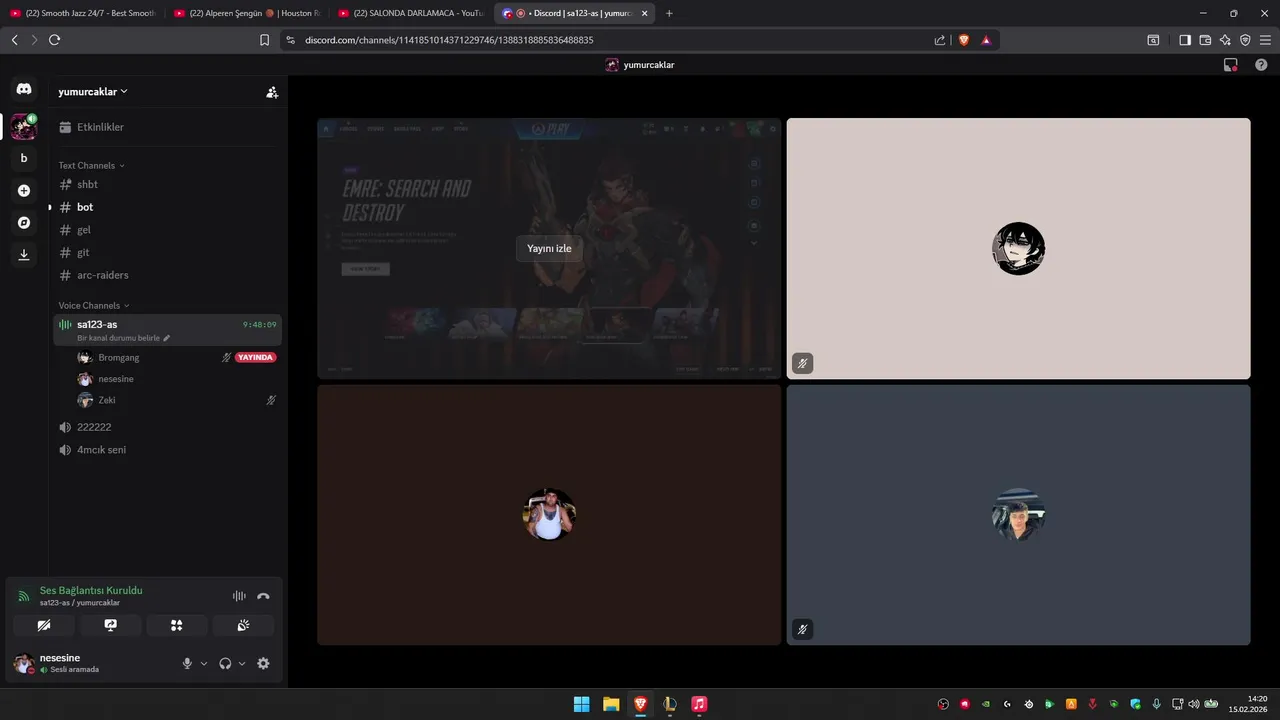Click the add a server plus icon
The image size is (1280, 720).
click(24, 190)
